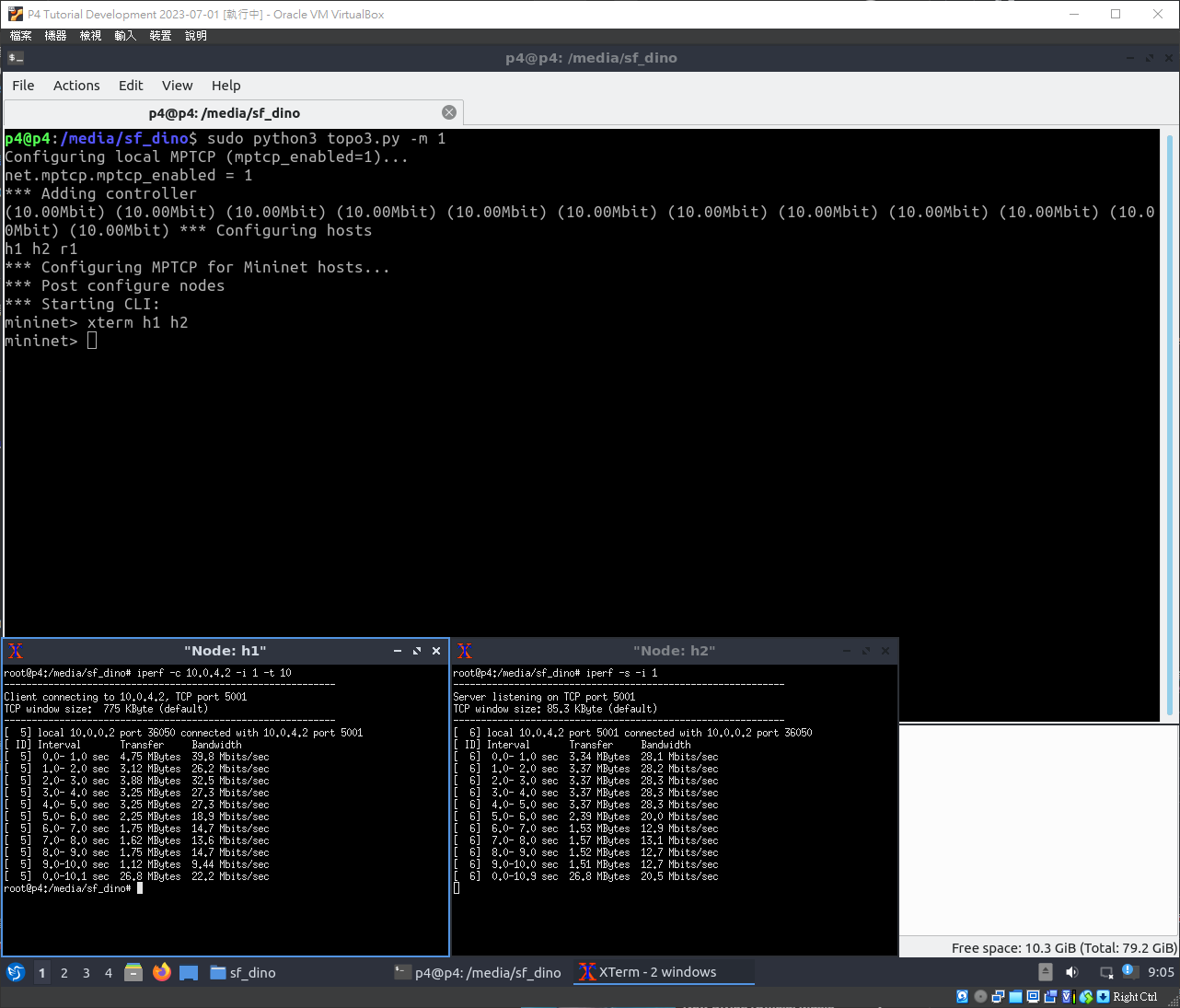This screenshot has width=1180, height=1008.
Task: Click the 'Free space: 10.3 GiB' status text
Action: pos(1064,947)
